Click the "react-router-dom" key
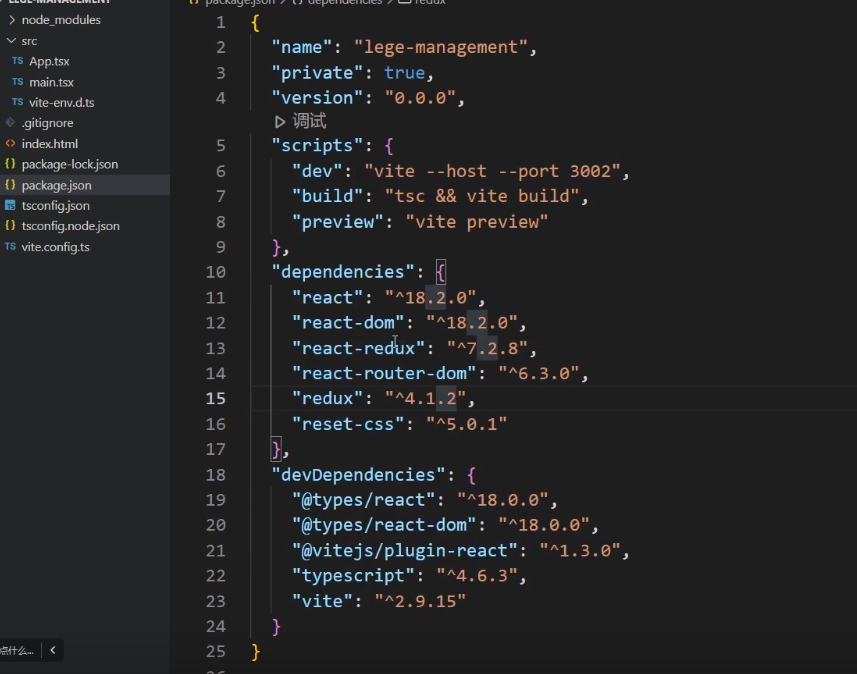The height and width of the screenshot is (674, 857). (384, 373)
